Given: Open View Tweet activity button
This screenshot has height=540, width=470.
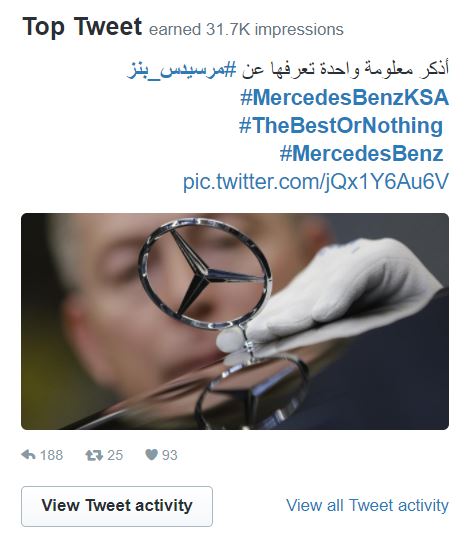Looking at the screenshot, I should coord(117,506).
